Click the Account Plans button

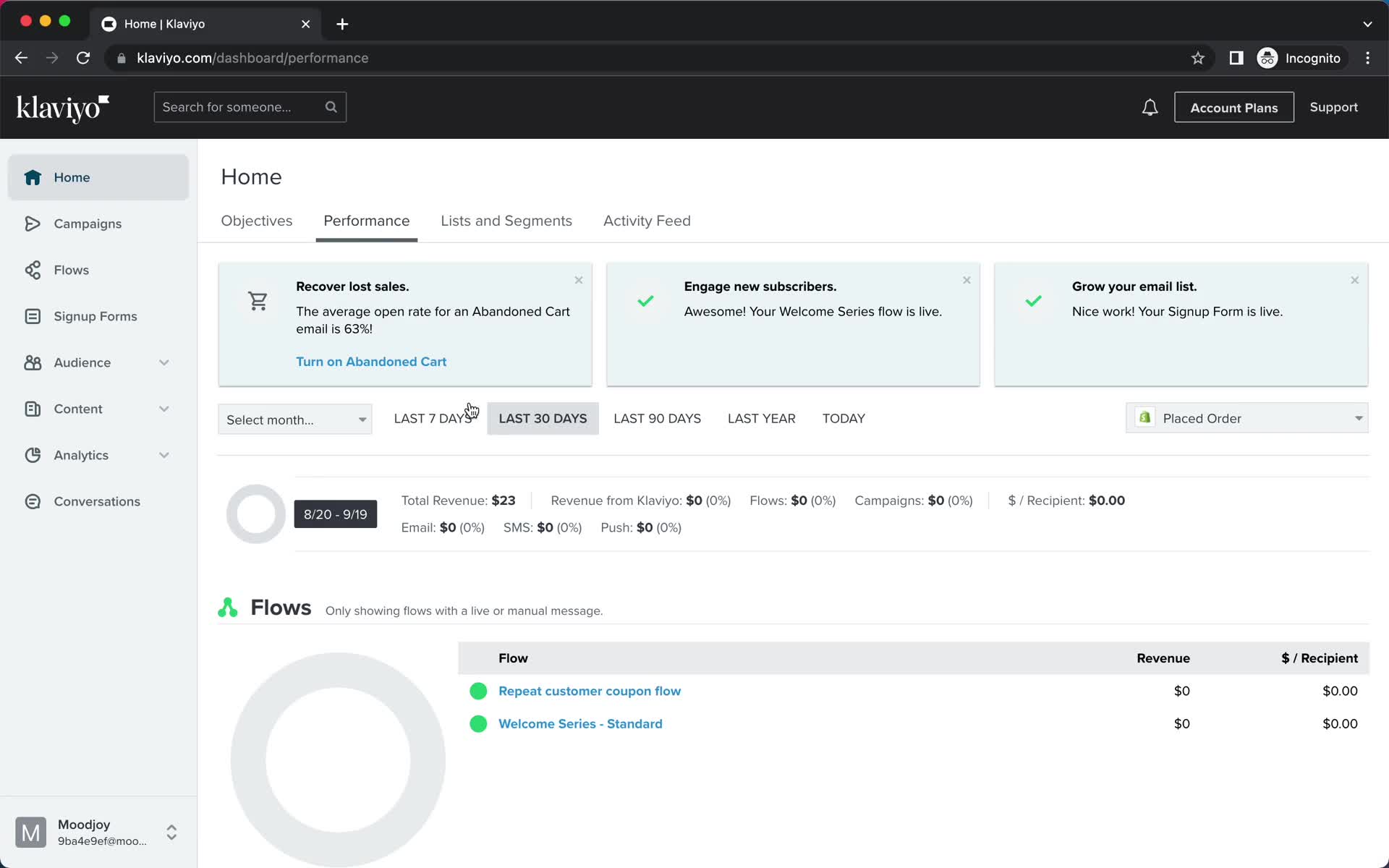pos(1234,107)
